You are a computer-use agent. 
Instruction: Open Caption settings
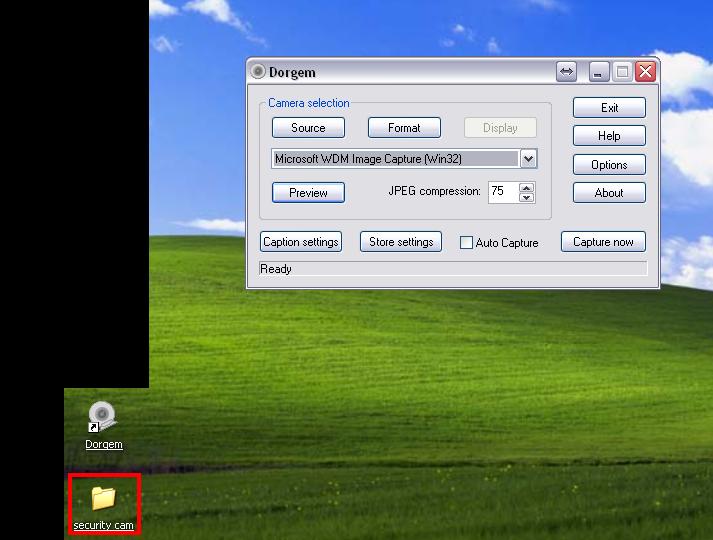coord(301,242)
